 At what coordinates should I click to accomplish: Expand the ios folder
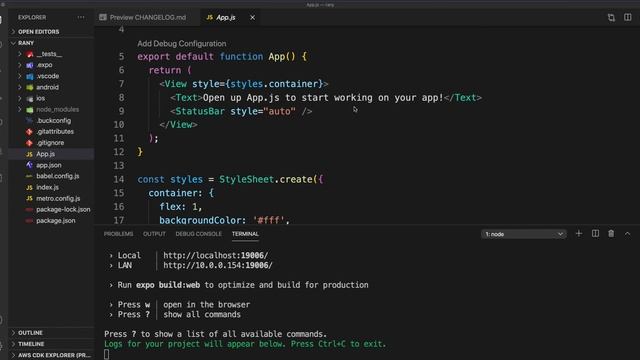pyautogui.click(x=19, y=98)
